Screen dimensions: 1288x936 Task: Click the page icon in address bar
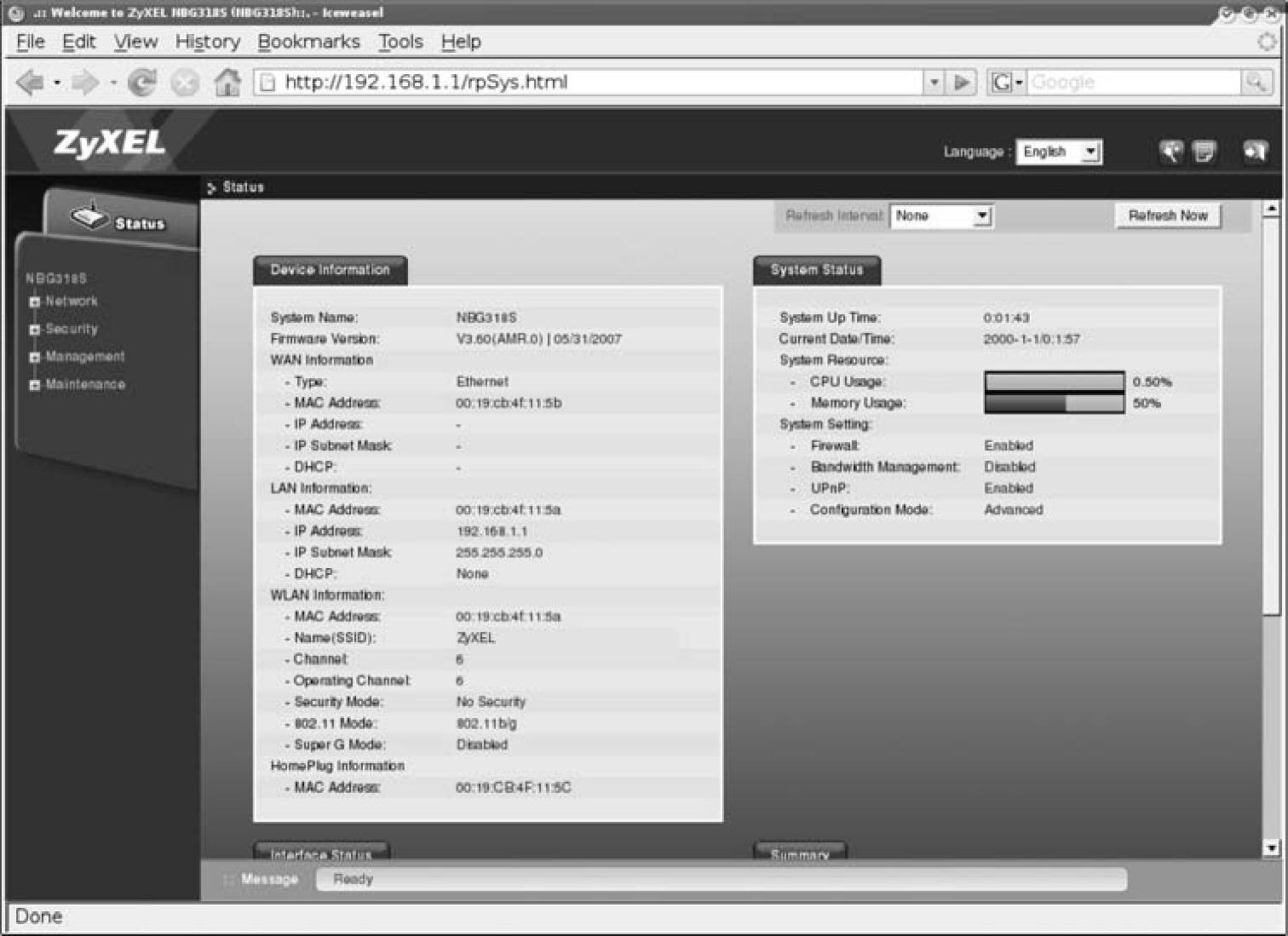pyautogui.click(x=267, y=83)
